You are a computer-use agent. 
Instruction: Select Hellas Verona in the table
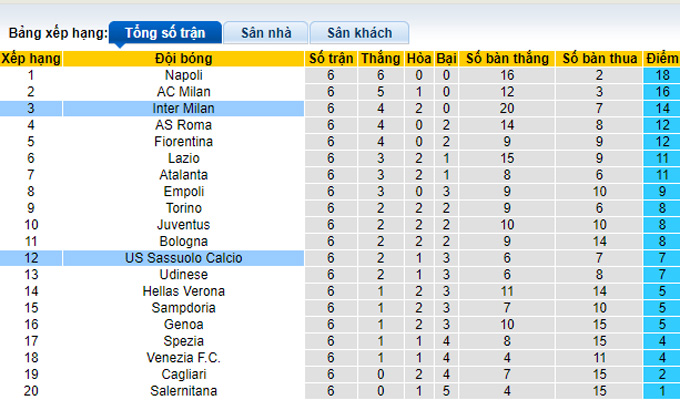click(182, 291)
